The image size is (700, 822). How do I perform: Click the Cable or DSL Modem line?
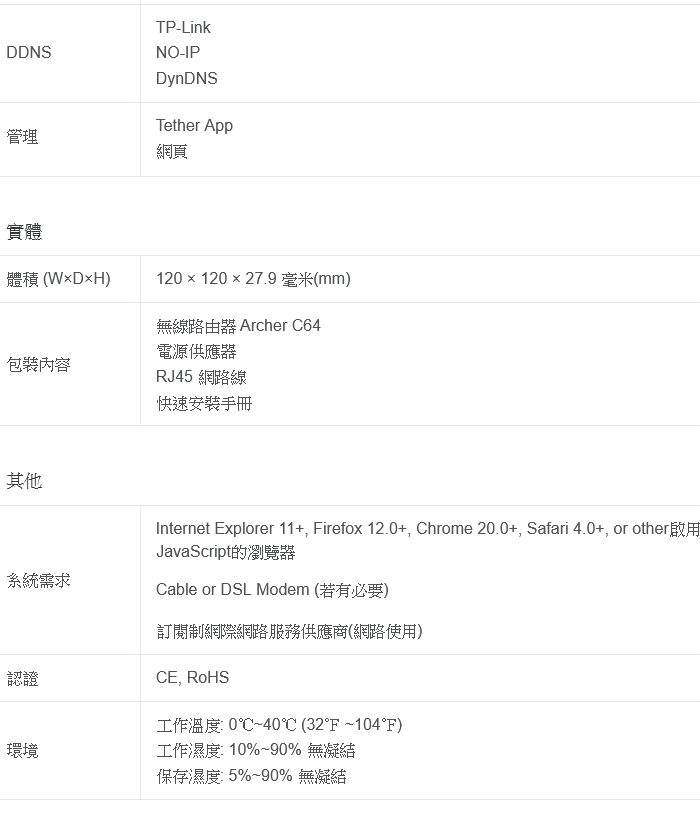[x=272, y=590]
